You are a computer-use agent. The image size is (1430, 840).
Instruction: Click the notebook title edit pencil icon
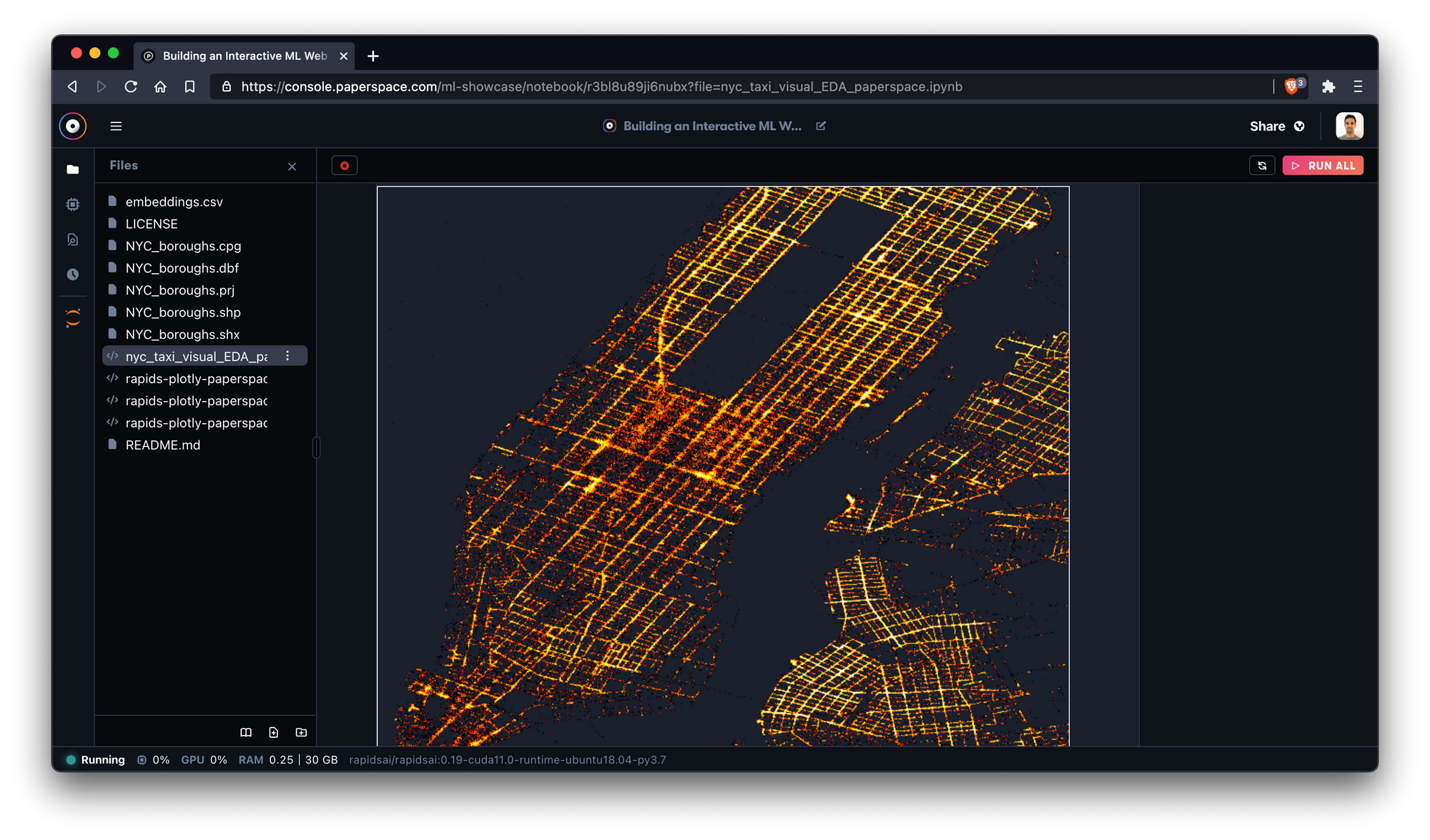click(x=821, y=126)
